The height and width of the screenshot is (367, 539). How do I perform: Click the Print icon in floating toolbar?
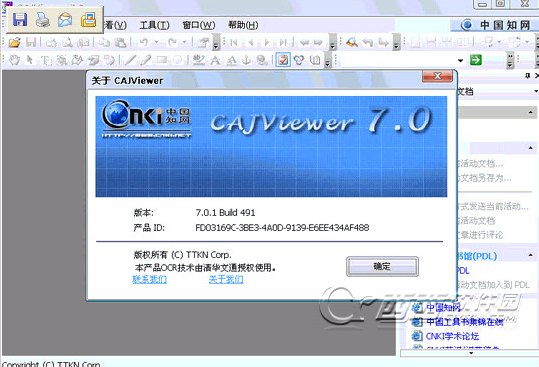pyautogui.click(x=43, y=20)
